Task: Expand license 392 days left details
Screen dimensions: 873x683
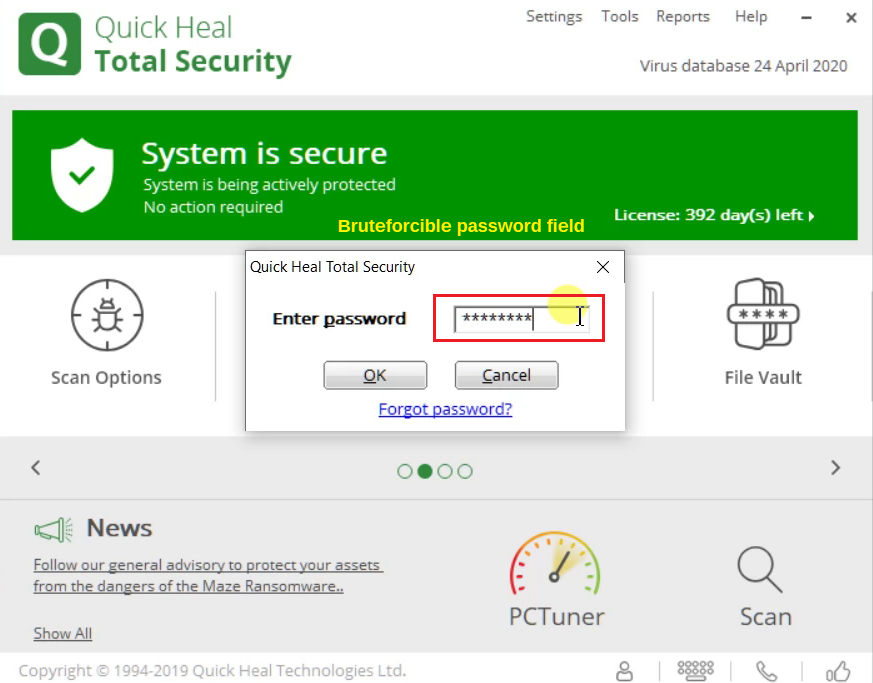Action: [714, 215]
